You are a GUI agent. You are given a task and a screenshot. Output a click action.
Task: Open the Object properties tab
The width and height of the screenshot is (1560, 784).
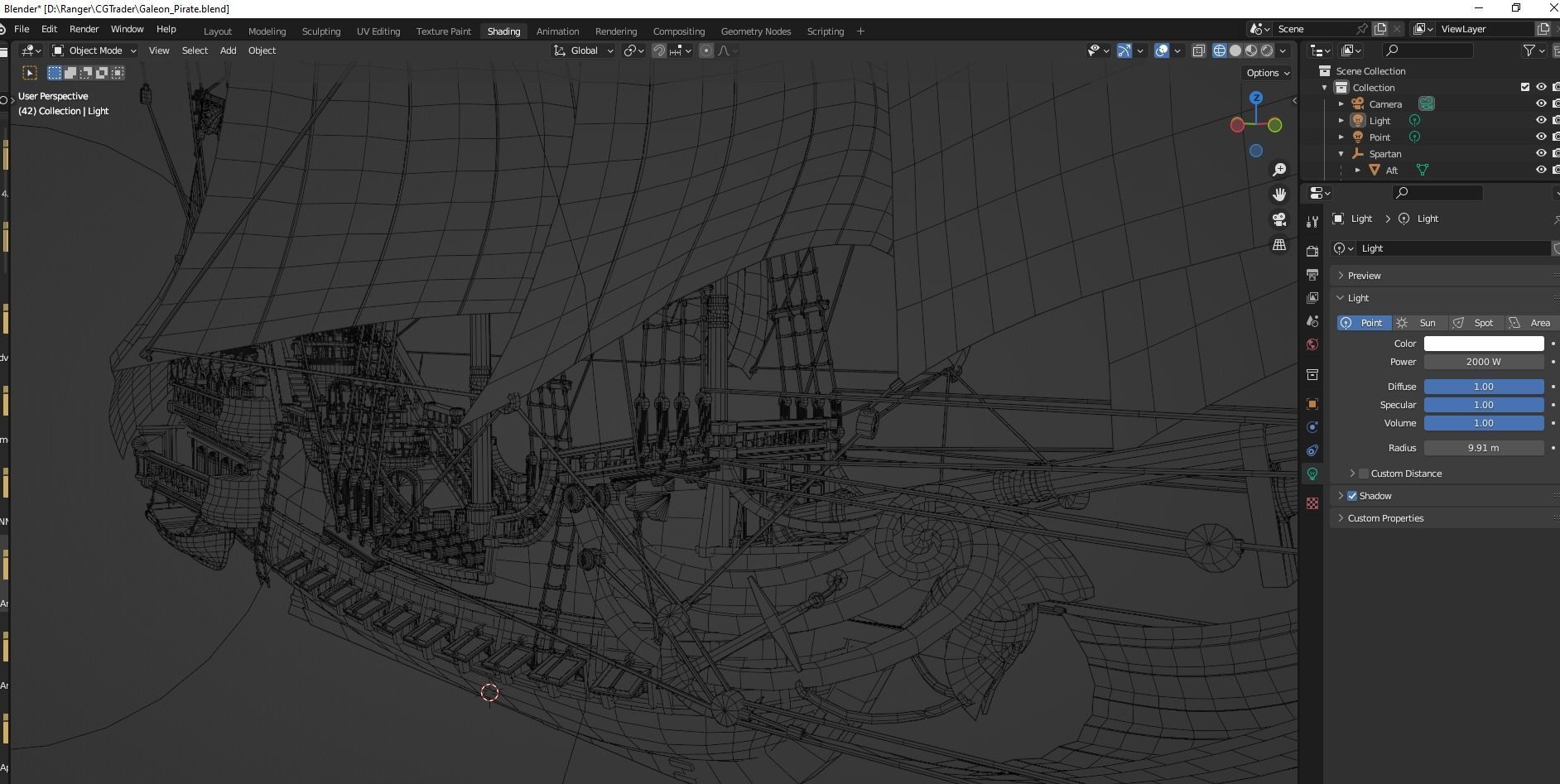[x=1312, y=404]
